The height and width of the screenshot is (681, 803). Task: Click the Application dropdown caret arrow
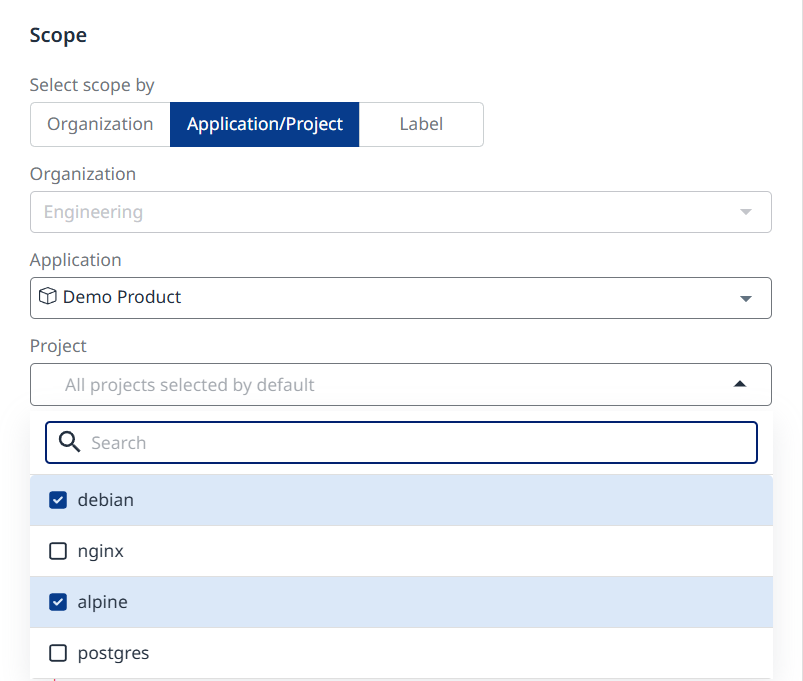(x=745, y=298)
